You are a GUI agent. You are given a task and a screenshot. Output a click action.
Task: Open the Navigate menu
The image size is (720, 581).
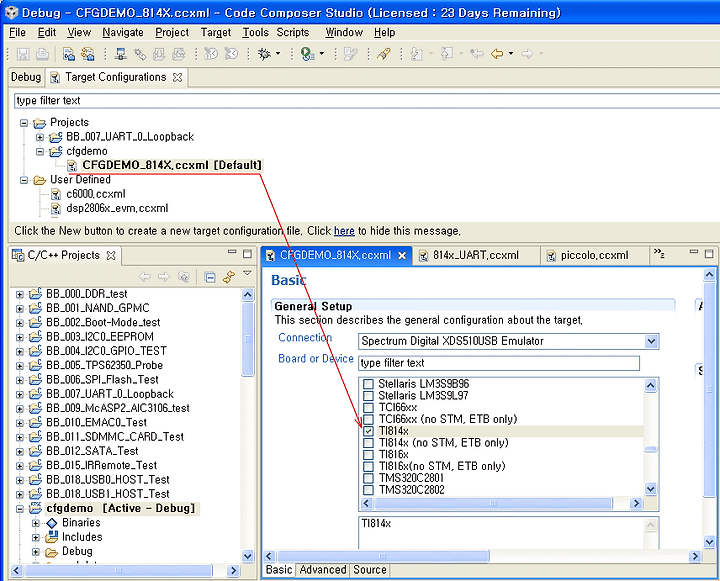[x=123, y=33]
